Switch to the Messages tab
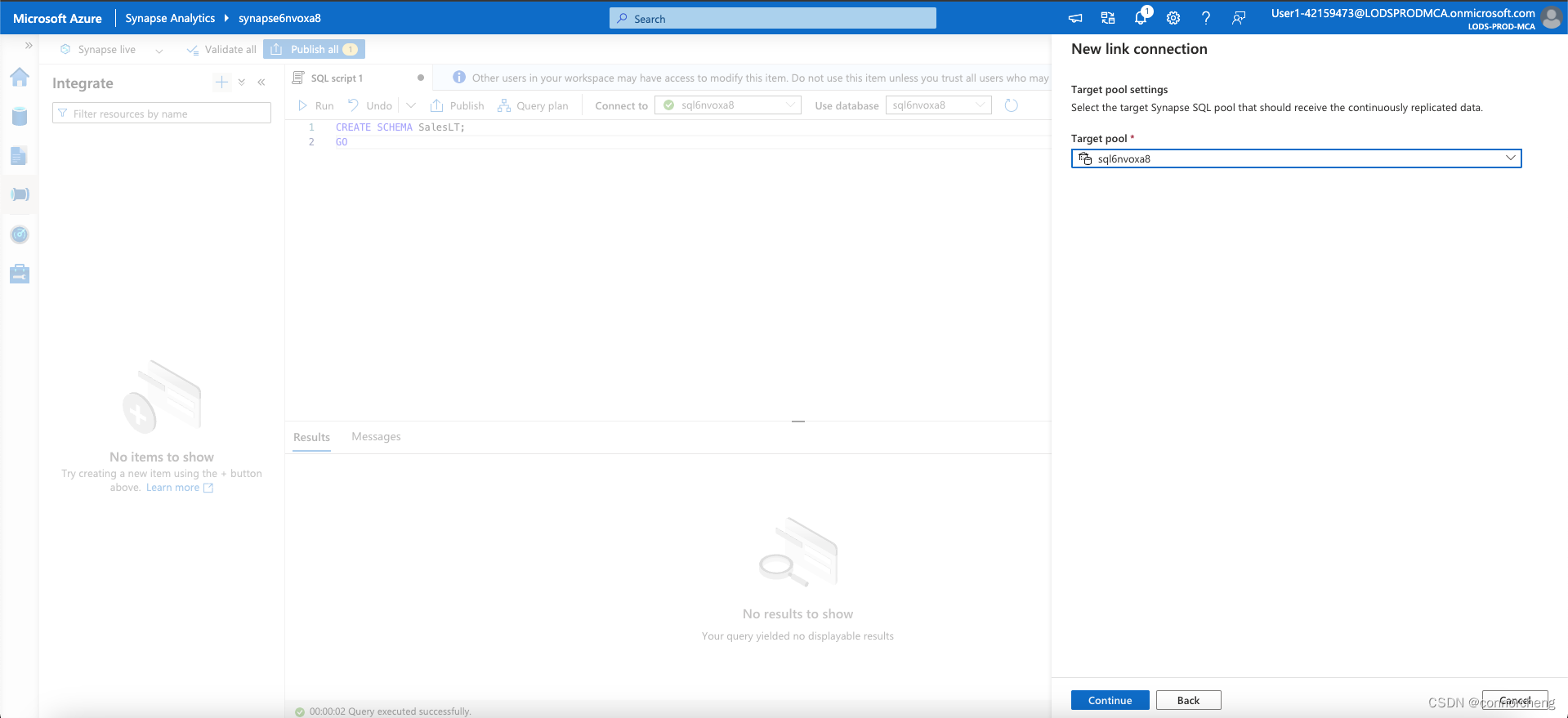Screen dimensions: 1568x718 376,437
